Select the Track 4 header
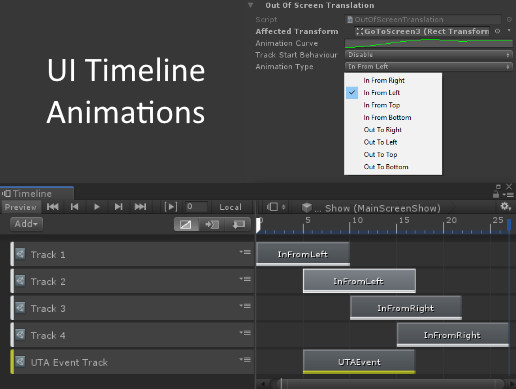Image resolution: width=516 pixels, height=389 pixels. pos(132,335)
